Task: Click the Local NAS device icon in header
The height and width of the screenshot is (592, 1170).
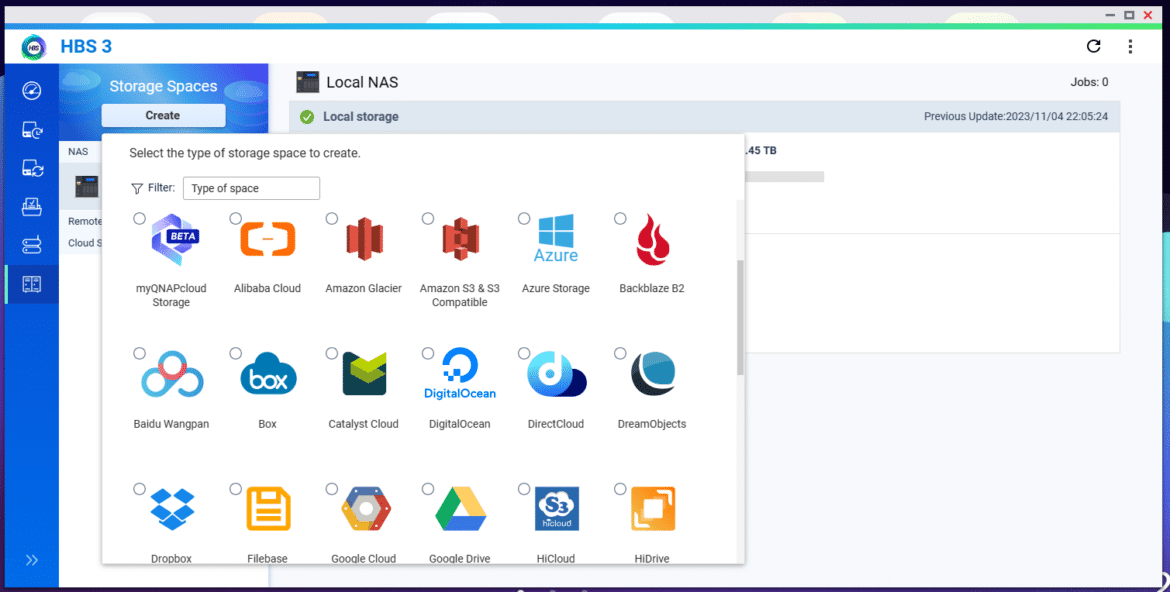Action: tap(307, 82)
